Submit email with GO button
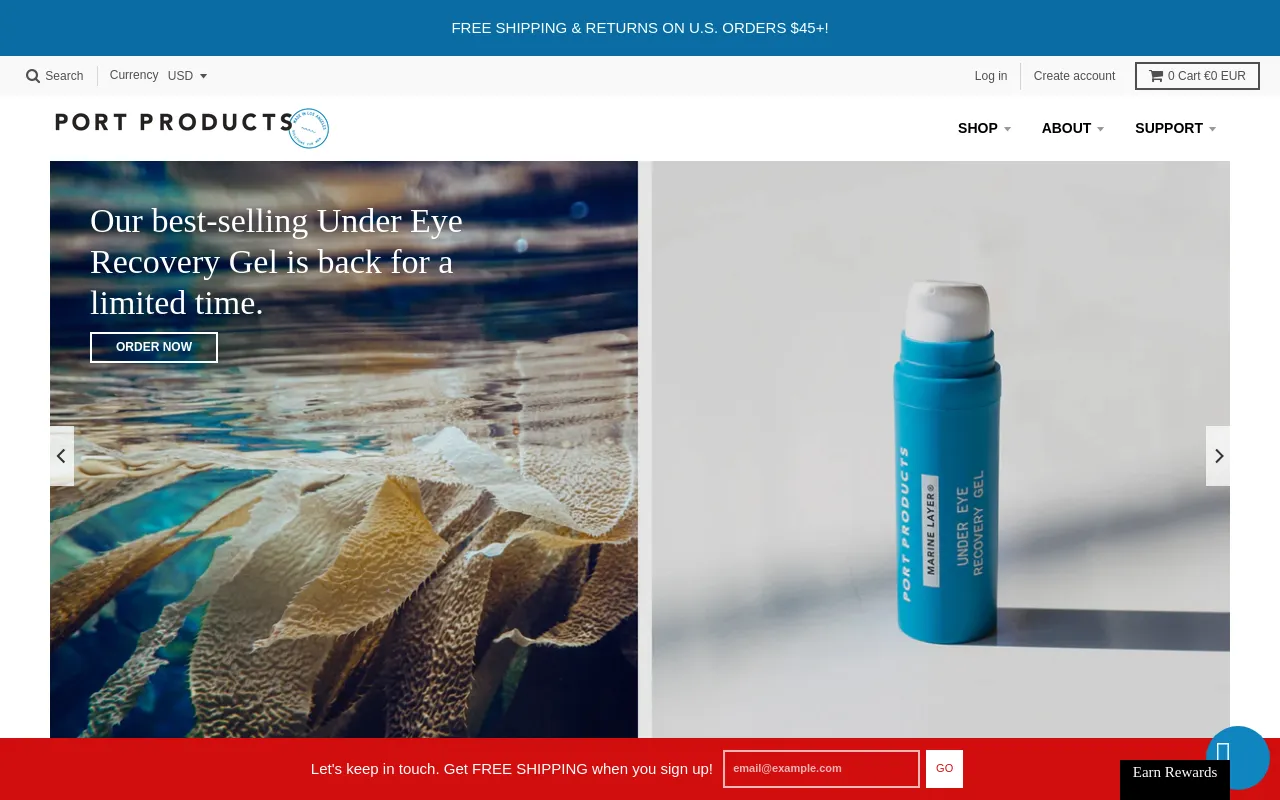The height and width of the screenshot is (800, 1280). point(944,769)
